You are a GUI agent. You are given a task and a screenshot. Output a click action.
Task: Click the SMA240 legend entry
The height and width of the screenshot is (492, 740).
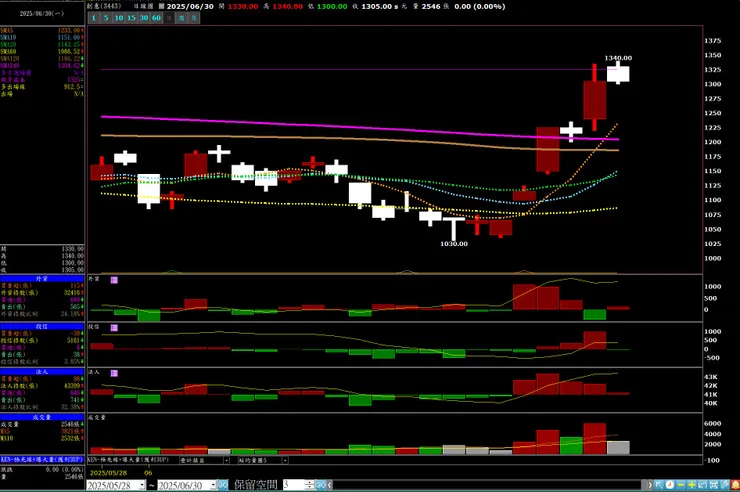click(x=42, y=66)
